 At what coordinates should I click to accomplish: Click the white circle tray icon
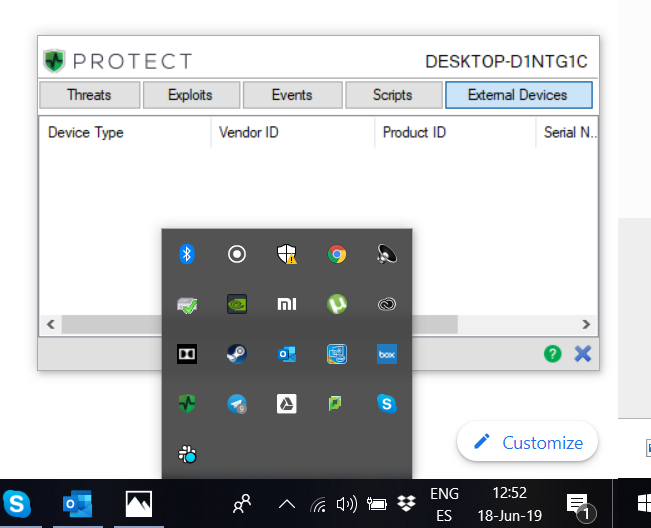pyautogui.click(x=237, y=254)
